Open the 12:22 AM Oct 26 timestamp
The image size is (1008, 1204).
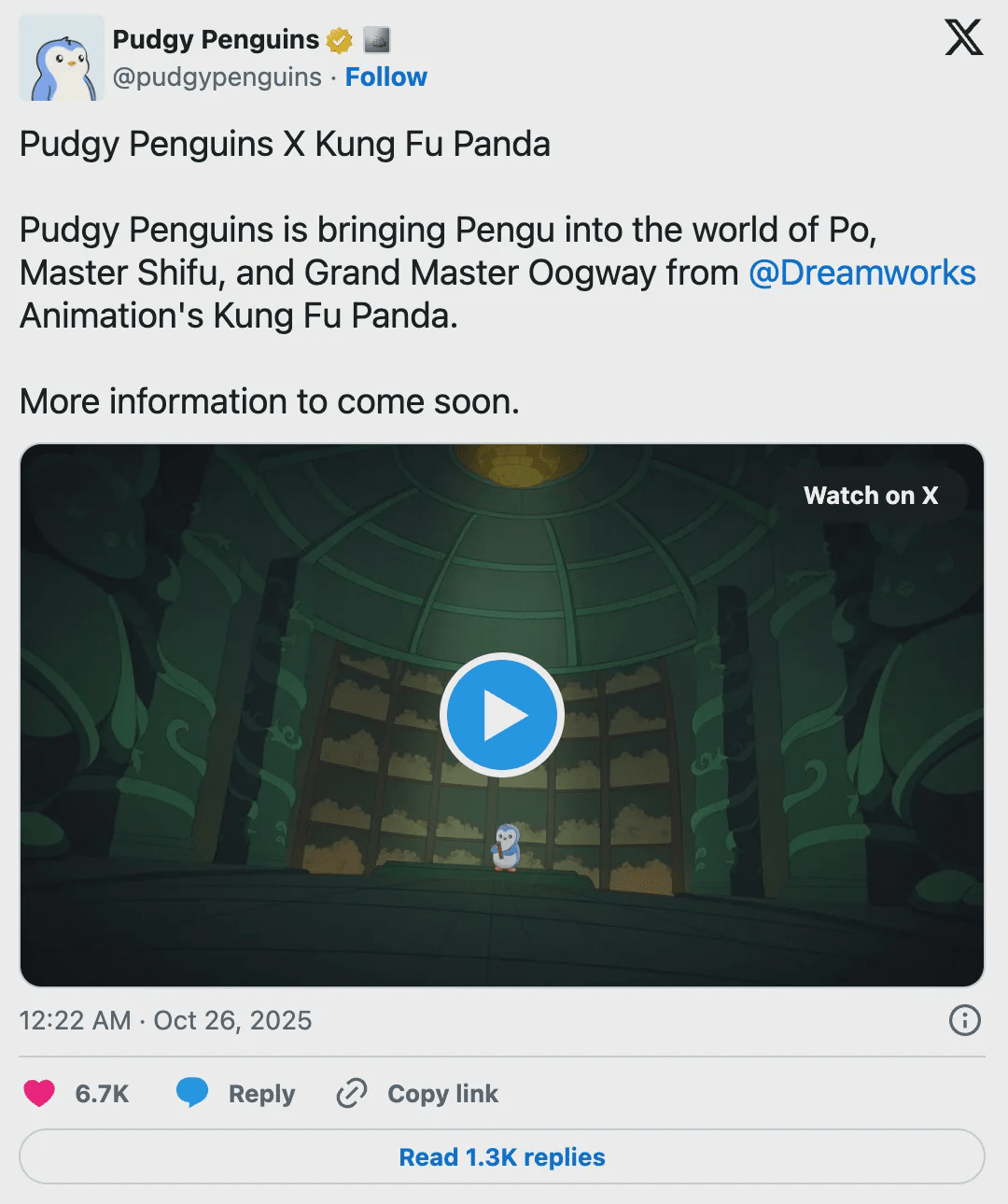click(x=165, y=1020)
